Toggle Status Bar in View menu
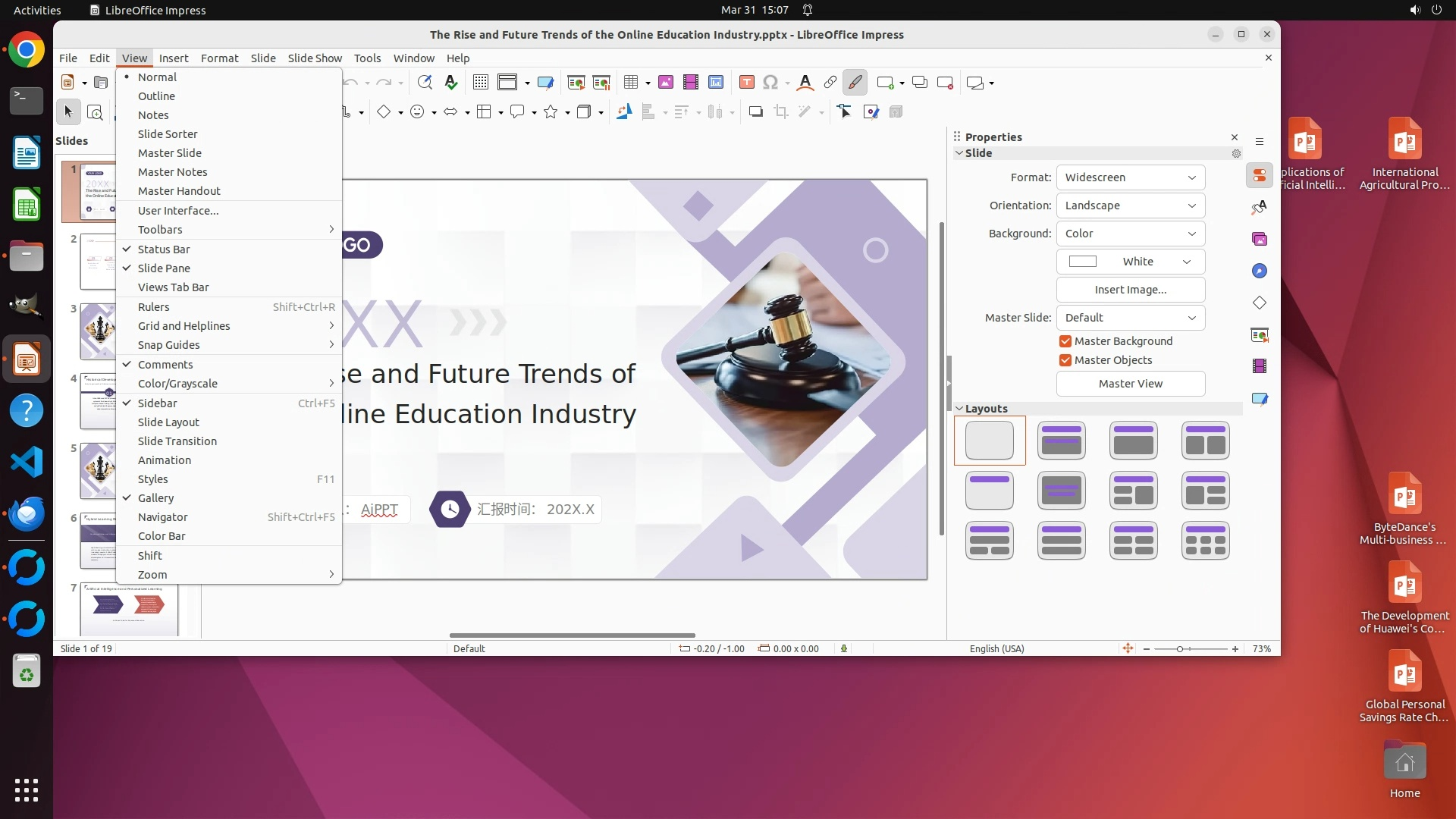 coord(164,249)
